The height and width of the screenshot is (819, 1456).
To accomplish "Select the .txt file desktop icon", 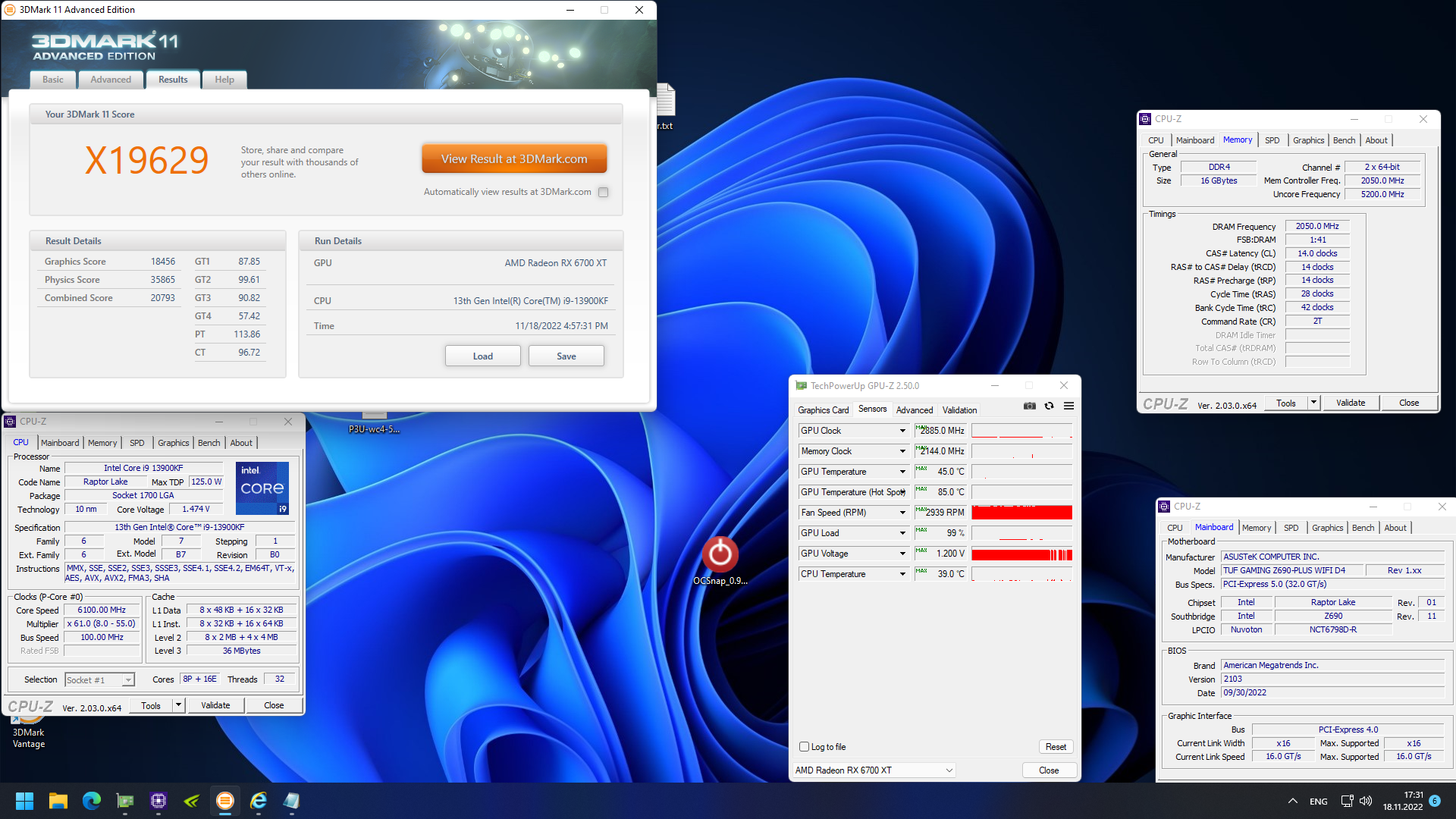I will tap(665, 107).
